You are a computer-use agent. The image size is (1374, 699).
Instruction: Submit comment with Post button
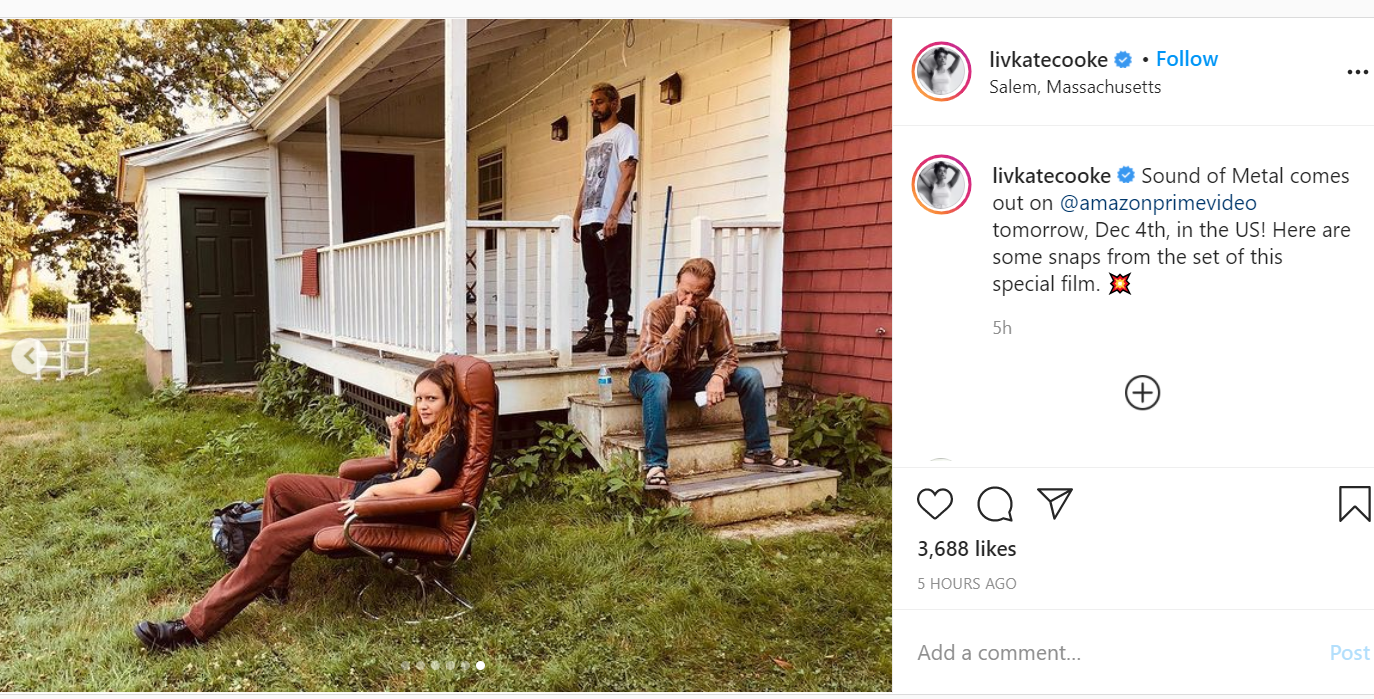1349,653
